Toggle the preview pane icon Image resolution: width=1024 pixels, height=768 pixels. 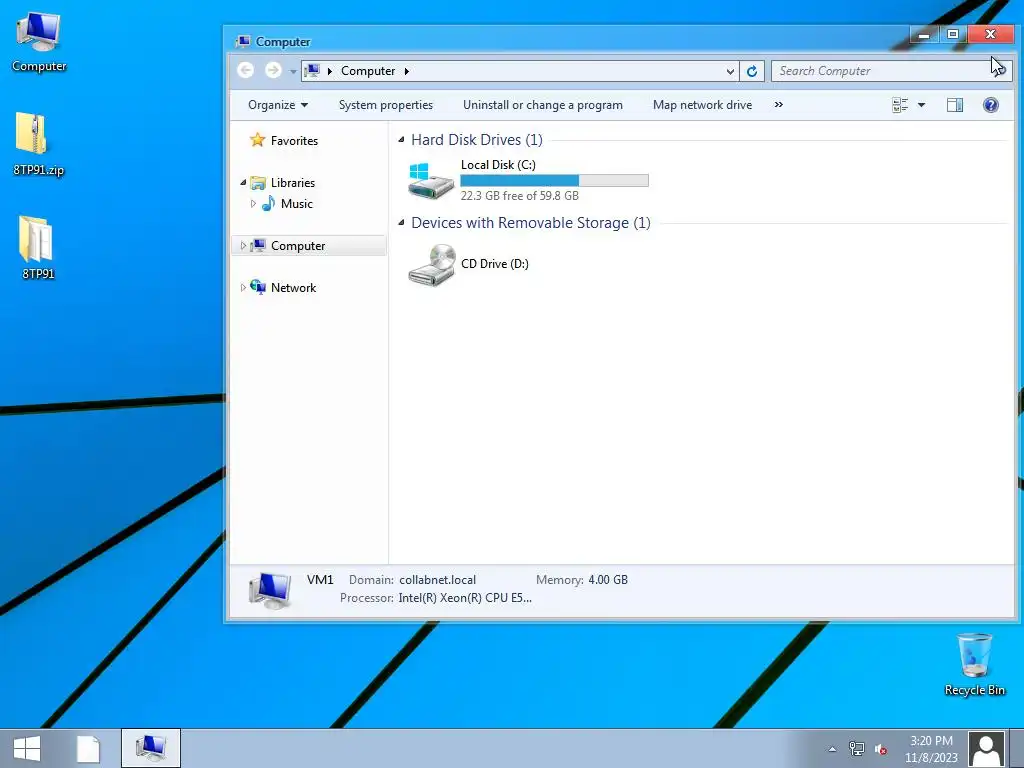[955, 104]
